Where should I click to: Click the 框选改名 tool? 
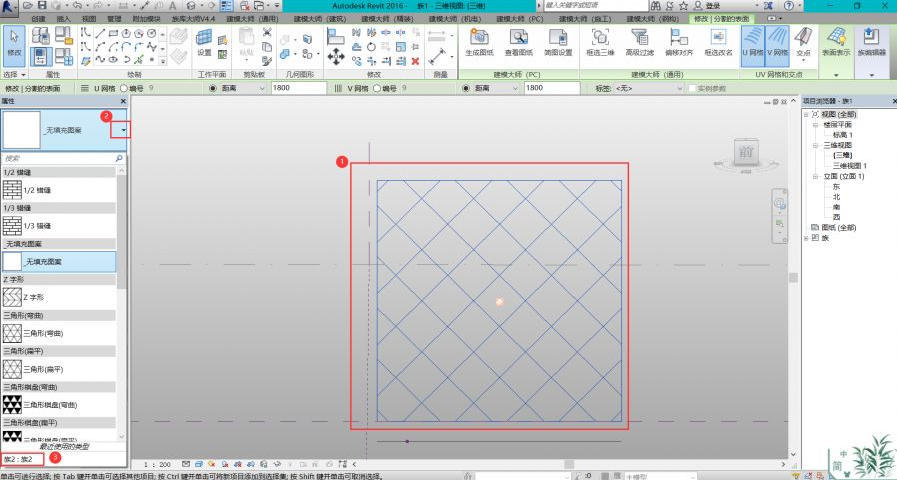tap(718, 43)
